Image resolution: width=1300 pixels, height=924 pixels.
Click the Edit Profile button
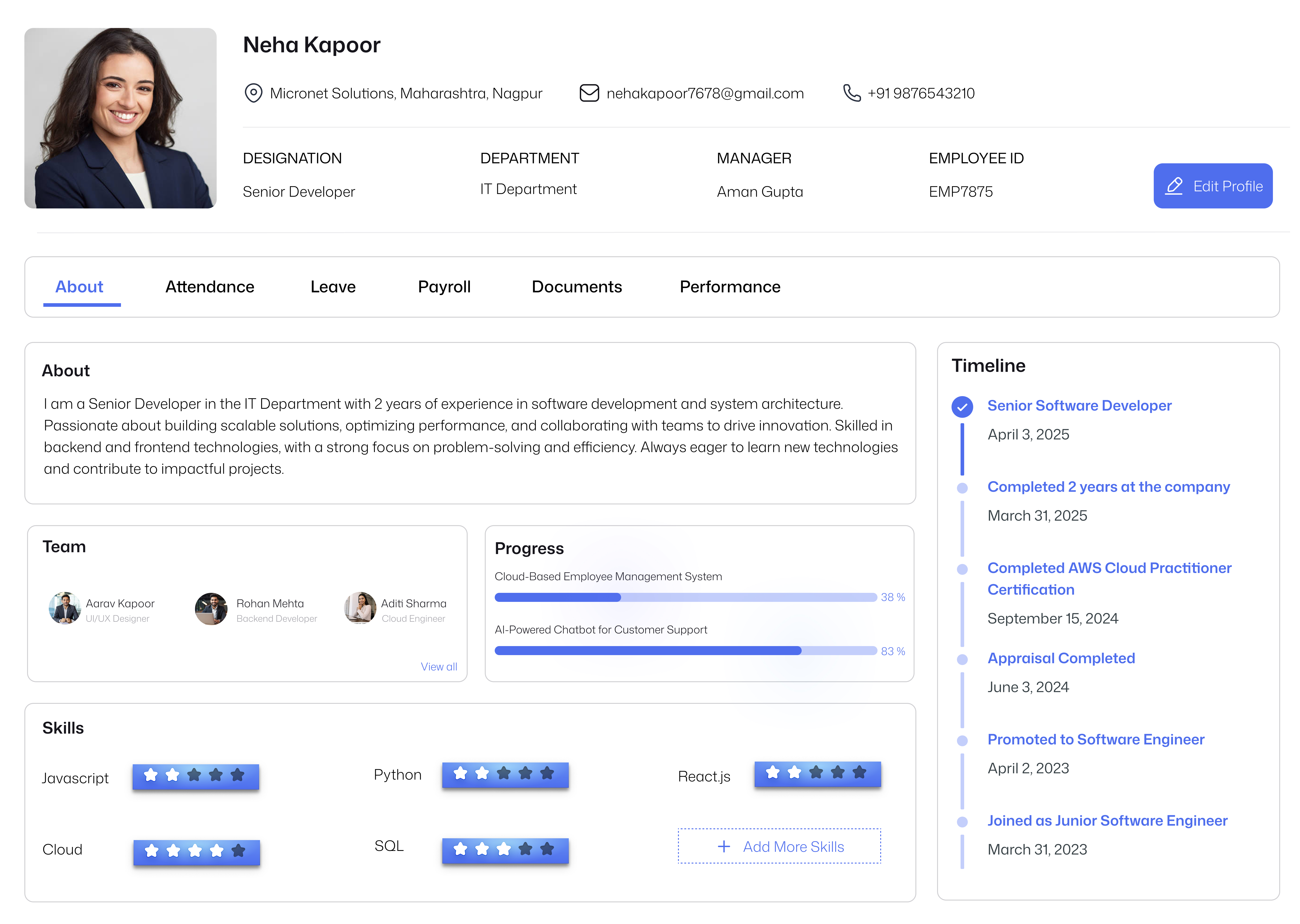(x=1212, y=186)
